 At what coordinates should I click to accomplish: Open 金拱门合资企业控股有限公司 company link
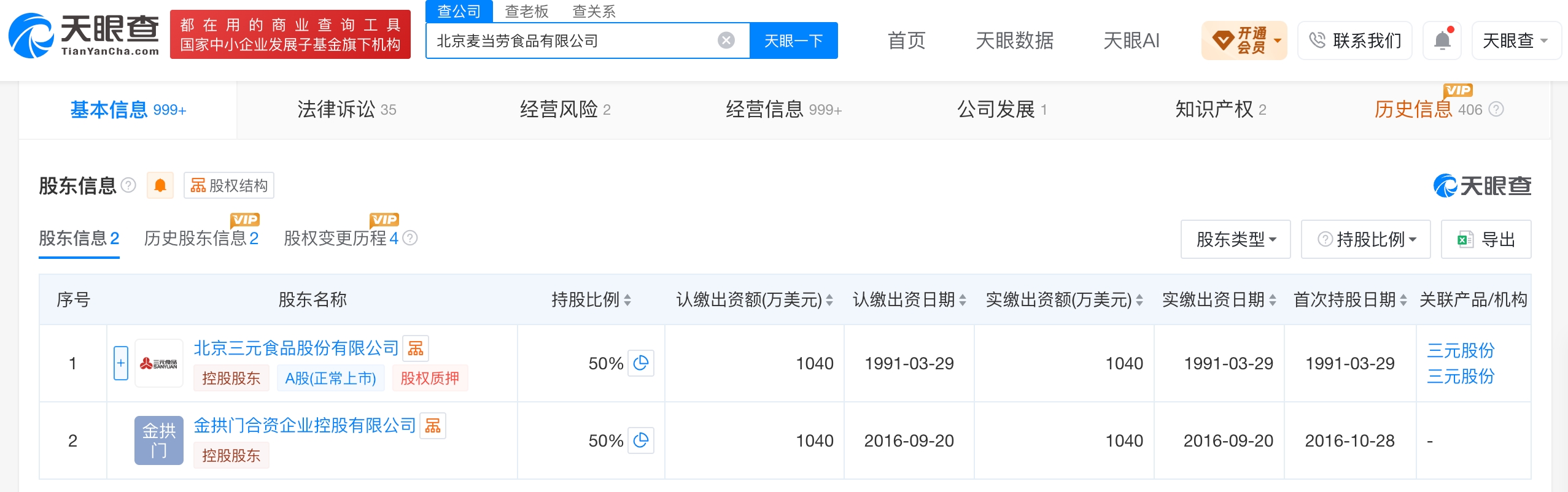click(x=305, y=426)
